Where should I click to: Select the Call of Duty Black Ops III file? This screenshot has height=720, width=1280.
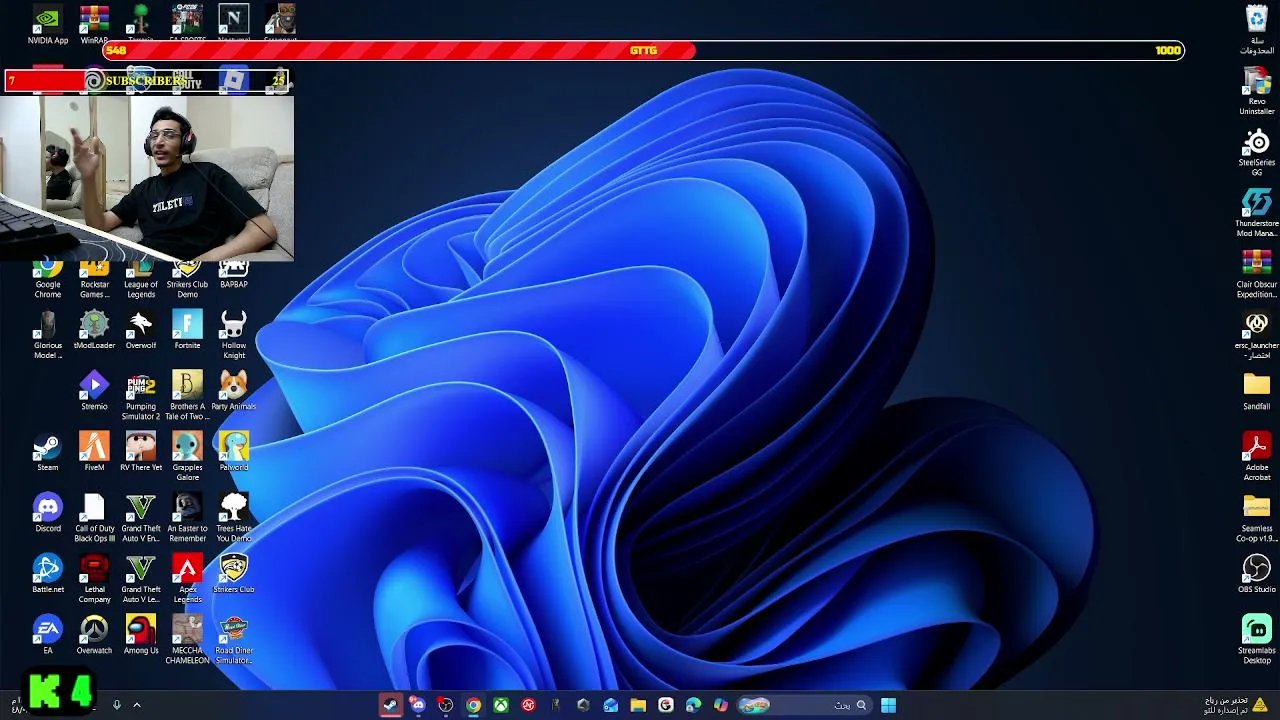click(x=94, y=518)
